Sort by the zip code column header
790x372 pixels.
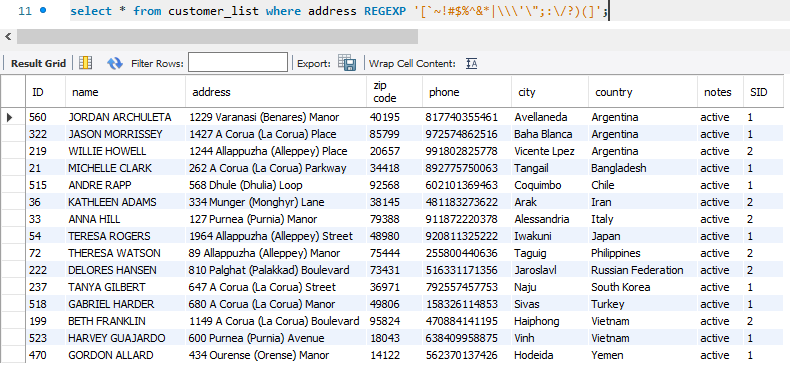[394, 92]
